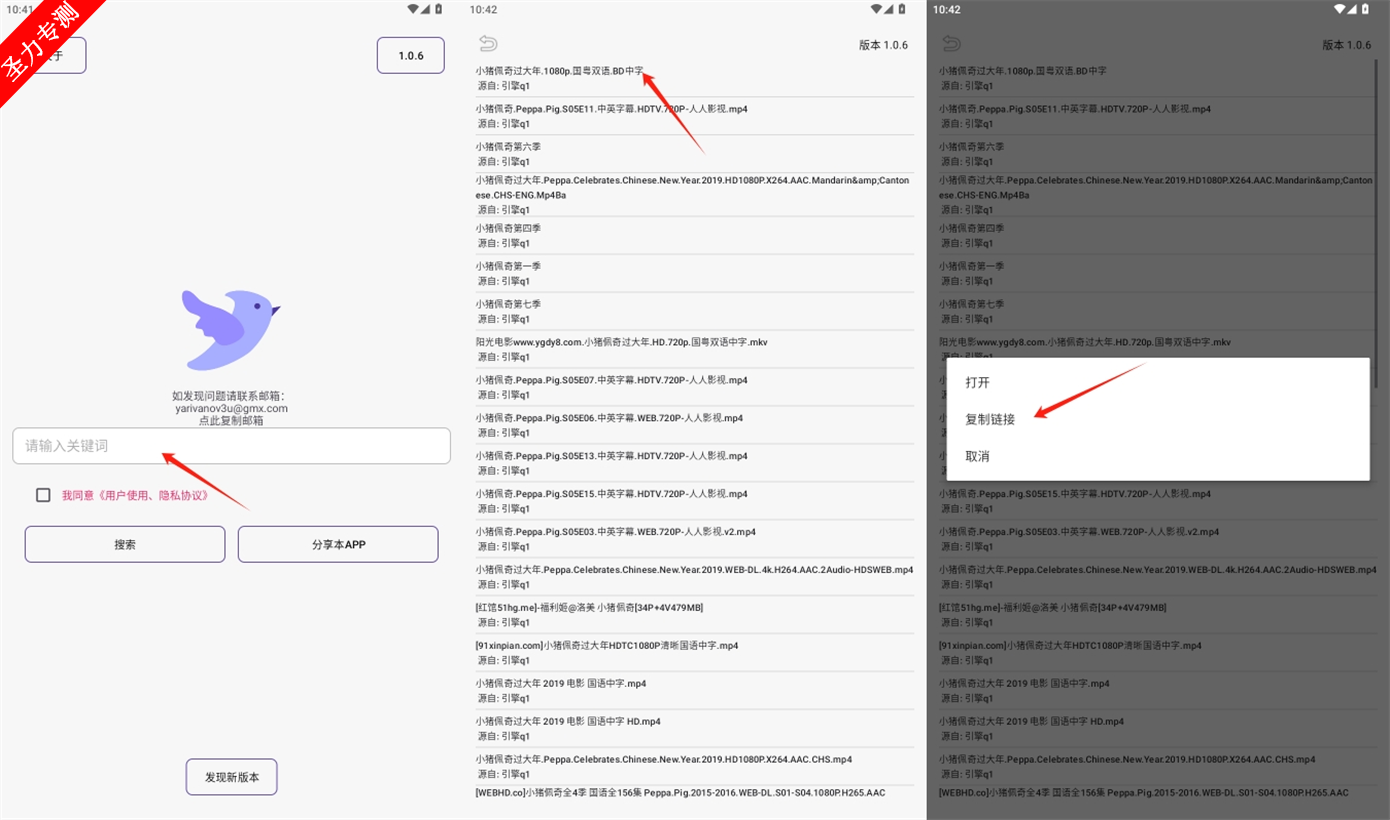Tap the signal icon in the right screen status bar
This screenshot has height=820, width=1390.
[1352, 9]
